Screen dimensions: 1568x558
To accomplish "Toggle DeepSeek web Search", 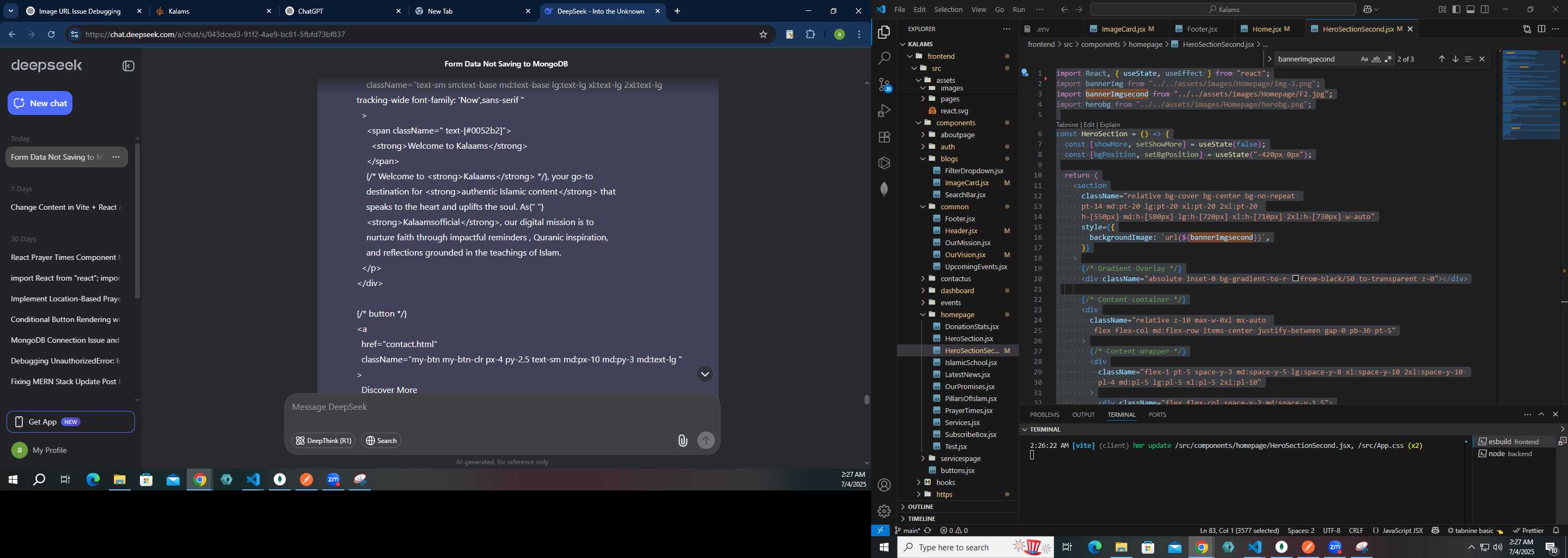I will [381, 440].
